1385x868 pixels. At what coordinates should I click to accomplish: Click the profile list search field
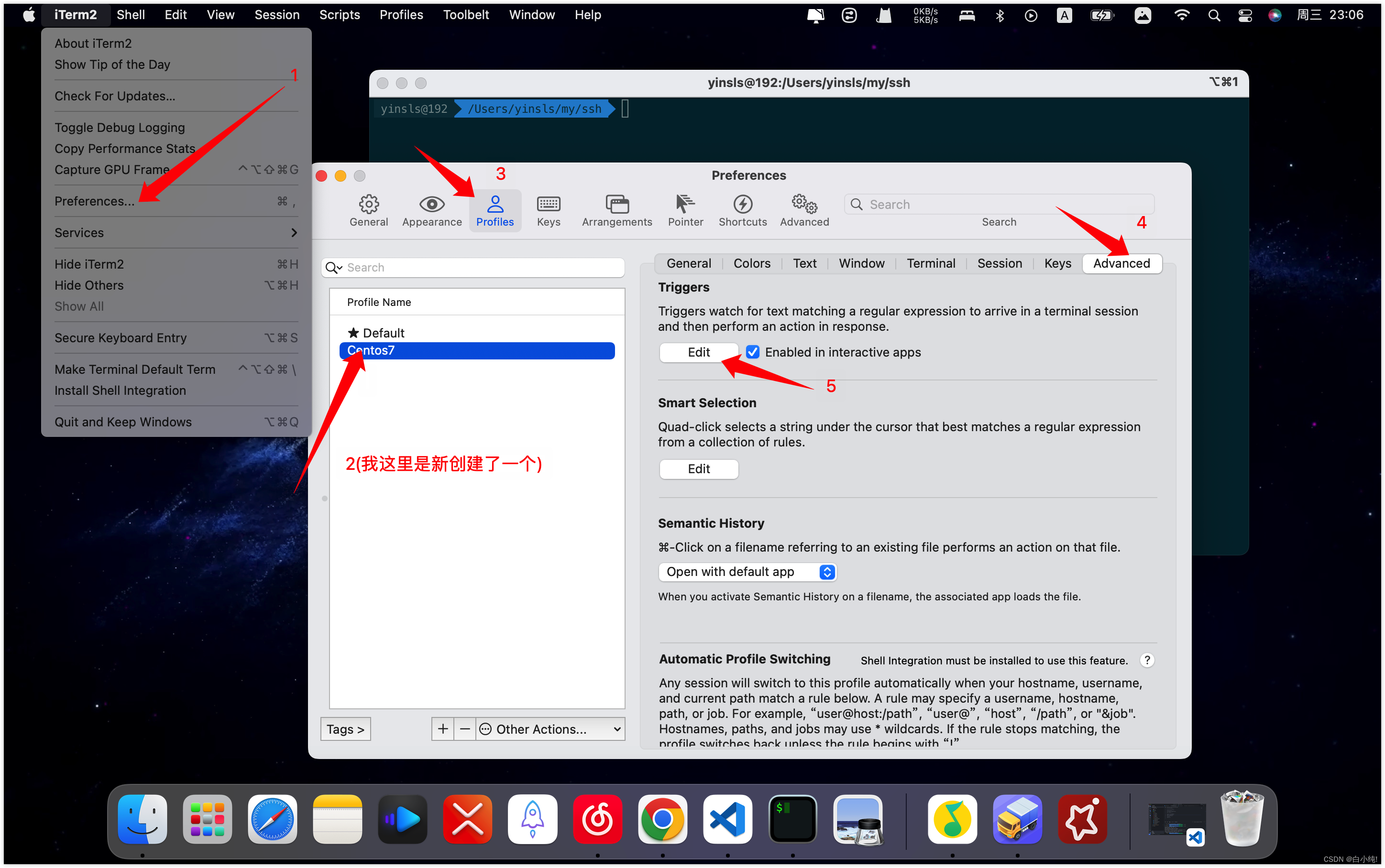pyautogui.click(x=473, y=268)
